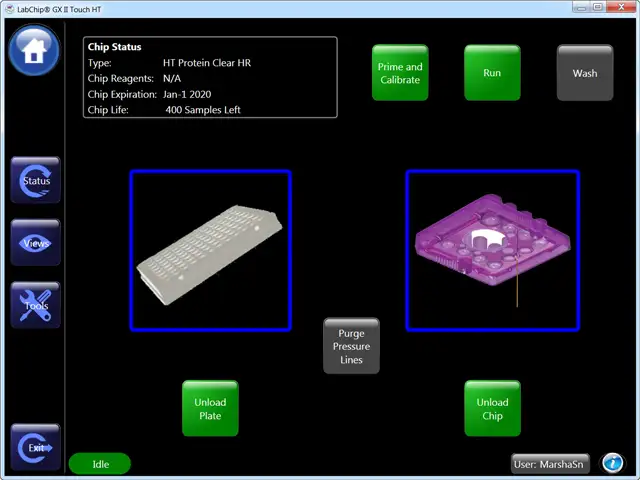Open the Status sidebar button
Image resolution: width=640 pixels, height=480 pixels.
[36, 180]
